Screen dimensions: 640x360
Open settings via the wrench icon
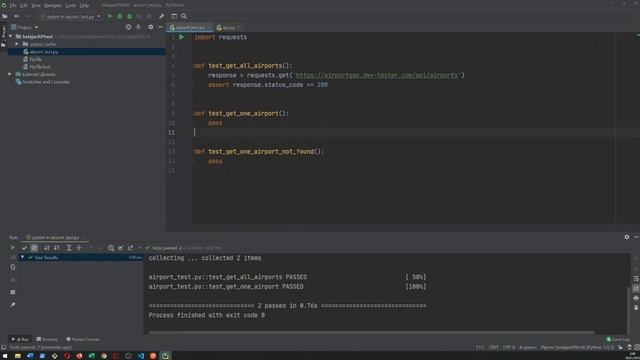click(162, 16)
